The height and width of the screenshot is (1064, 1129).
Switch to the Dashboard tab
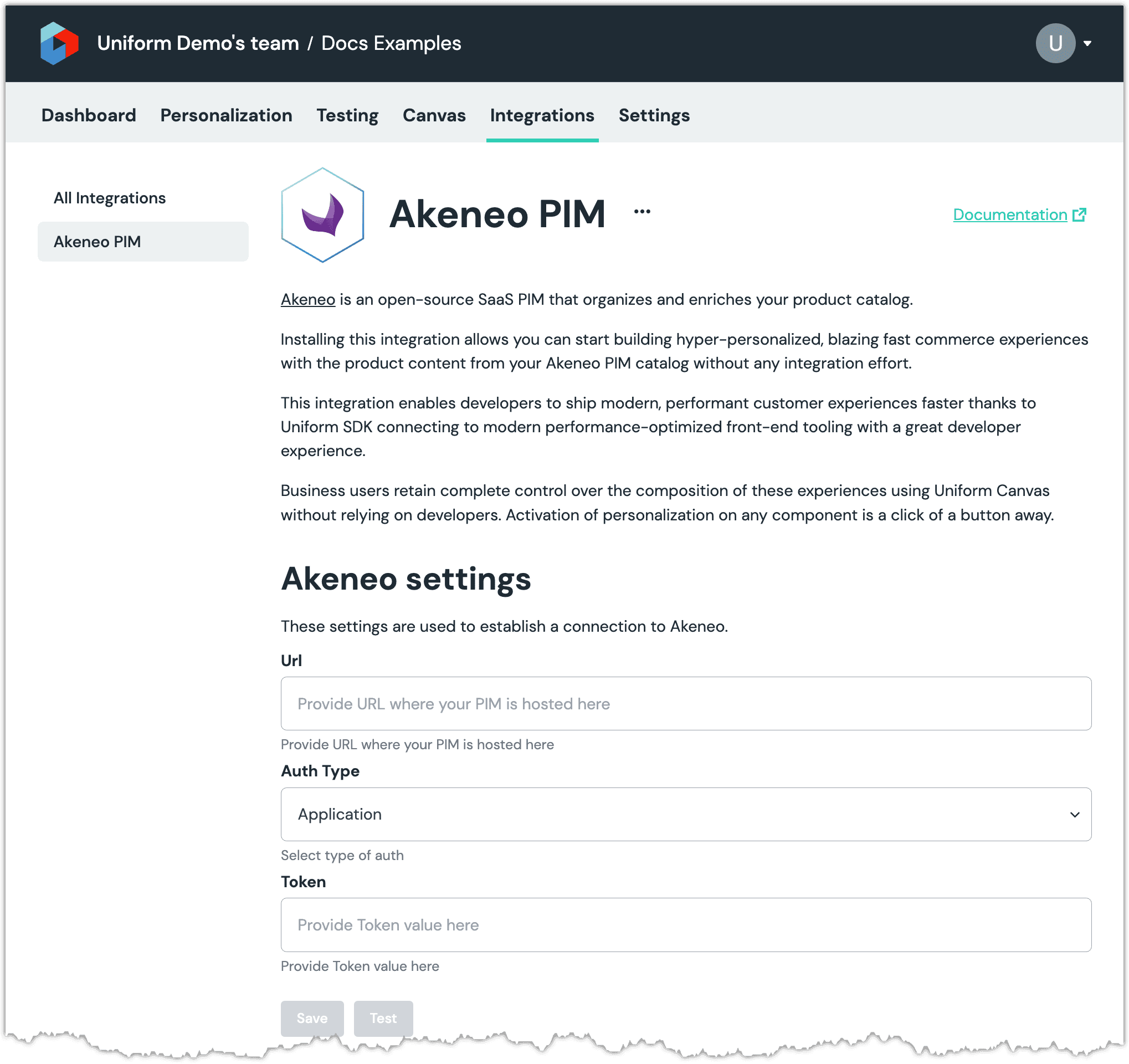tap(89, 115)
